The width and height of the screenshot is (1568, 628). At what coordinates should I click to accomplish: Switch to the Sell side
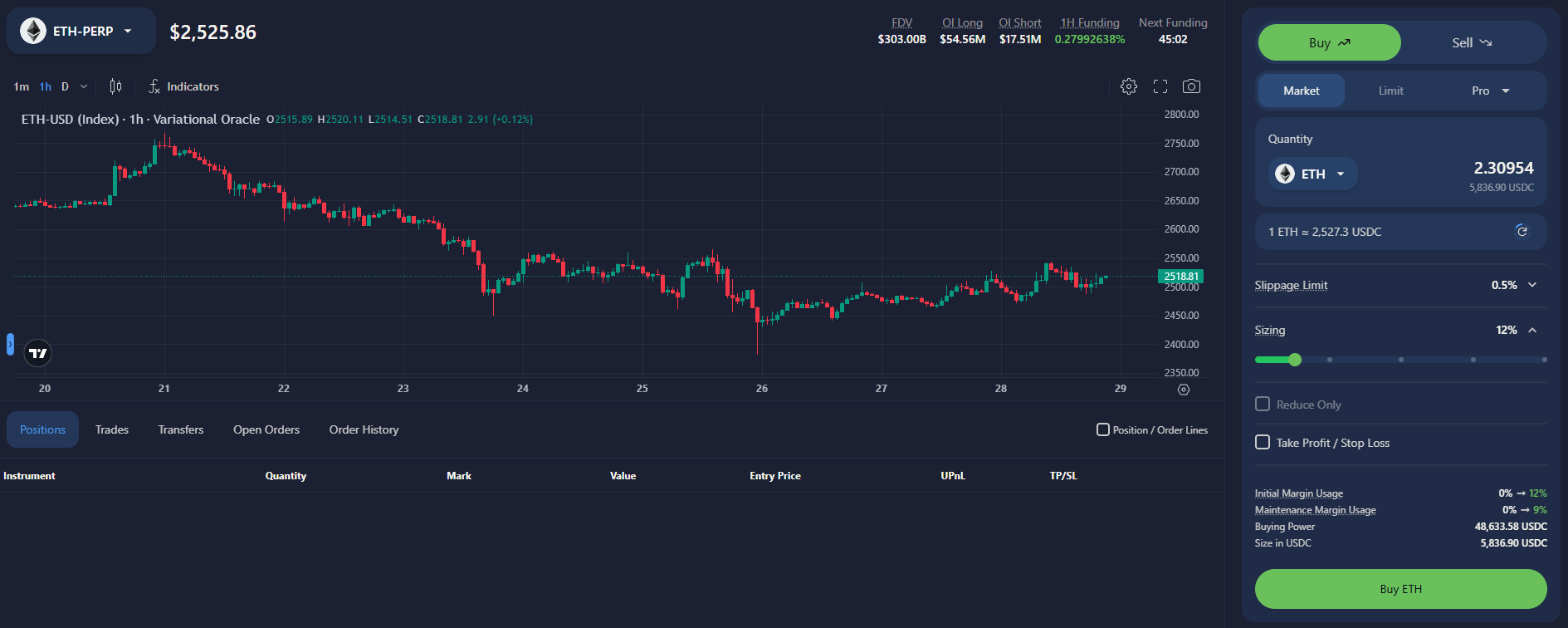1471,42
